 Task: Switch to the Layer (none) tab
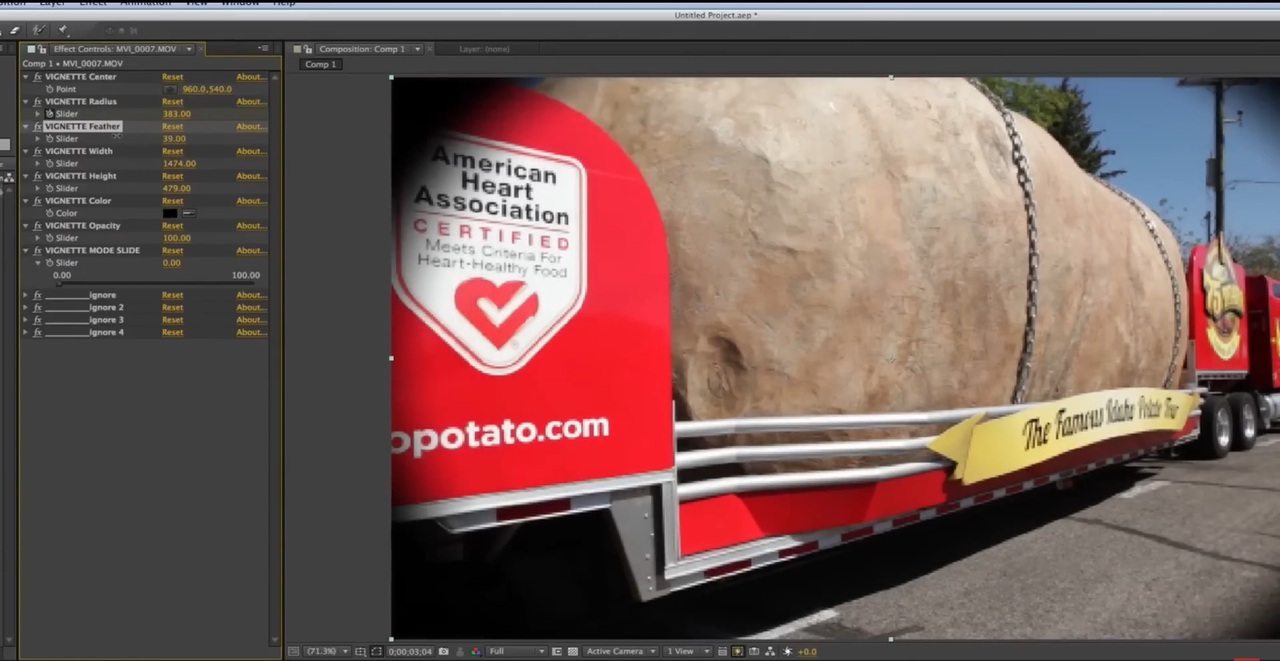[x=484, y=49]
